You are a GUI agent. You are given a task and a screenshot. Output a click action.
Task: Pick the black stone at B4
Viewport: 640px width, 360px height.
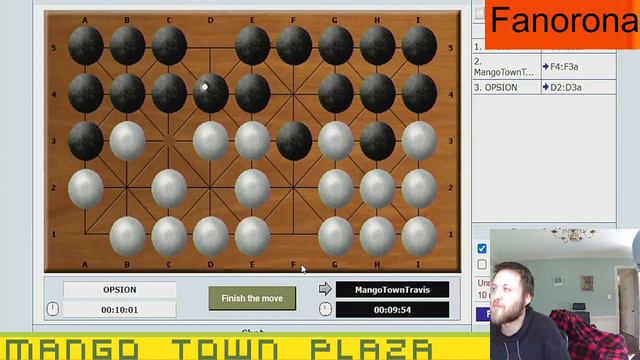[127, 93]
